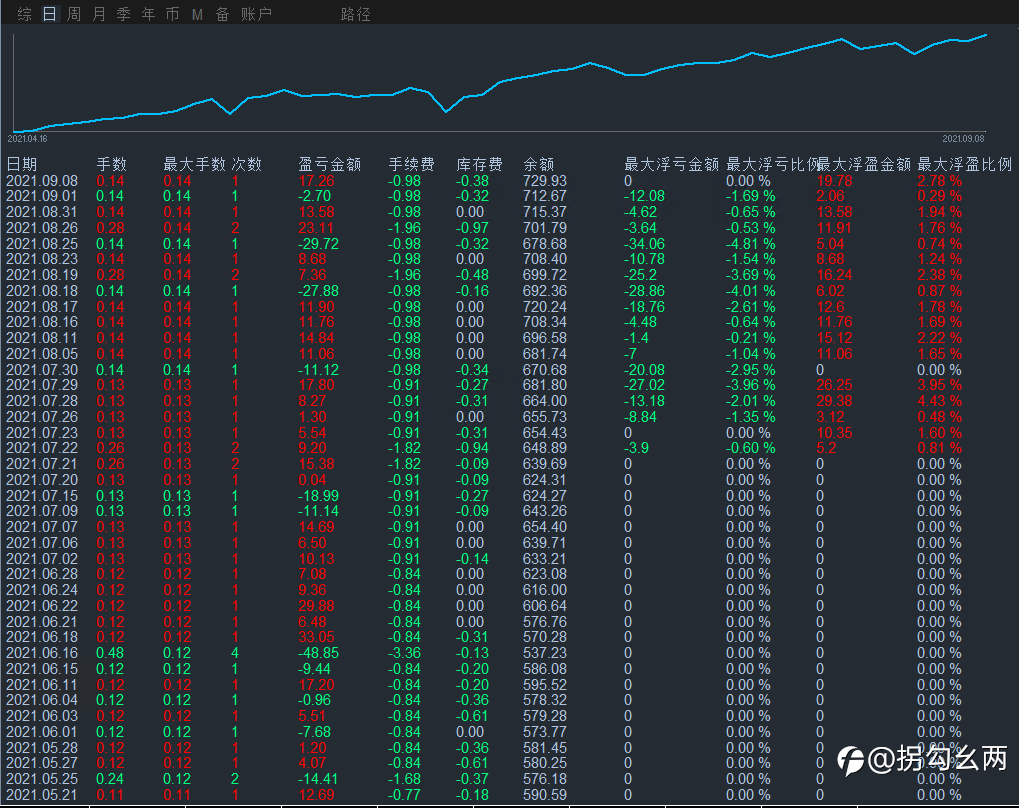Click the 盈亏金额 column header
This screenshot has width=1019, height=808.
(329, 164)
